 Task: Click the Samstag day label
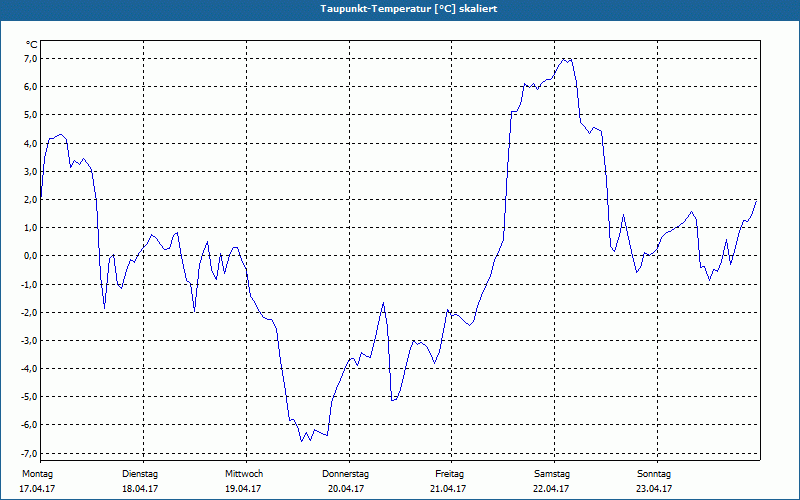coord(552,474)
